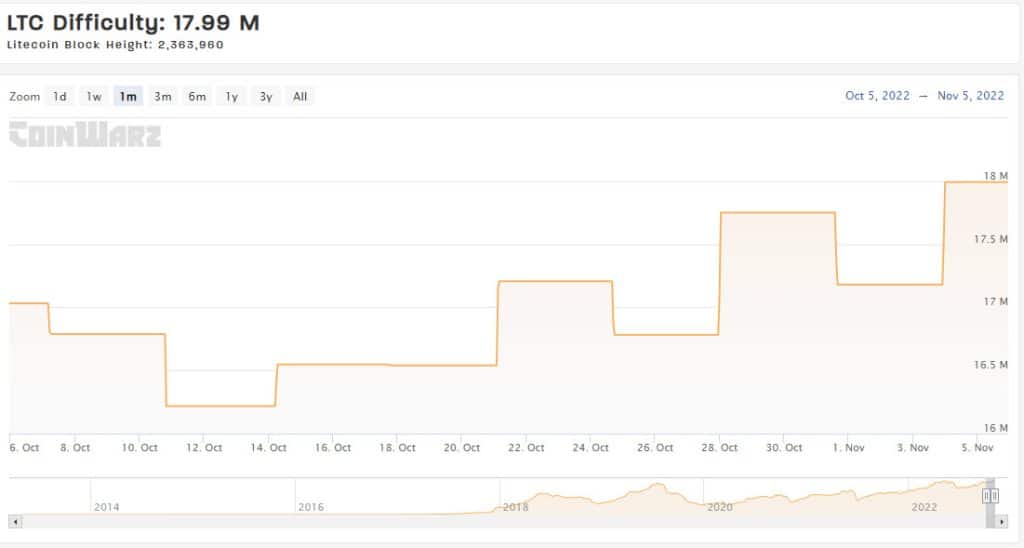Viewport: 1024px width, 548px height.
Task: Click the 2016 label in navigator
Action: coord(311,507)
